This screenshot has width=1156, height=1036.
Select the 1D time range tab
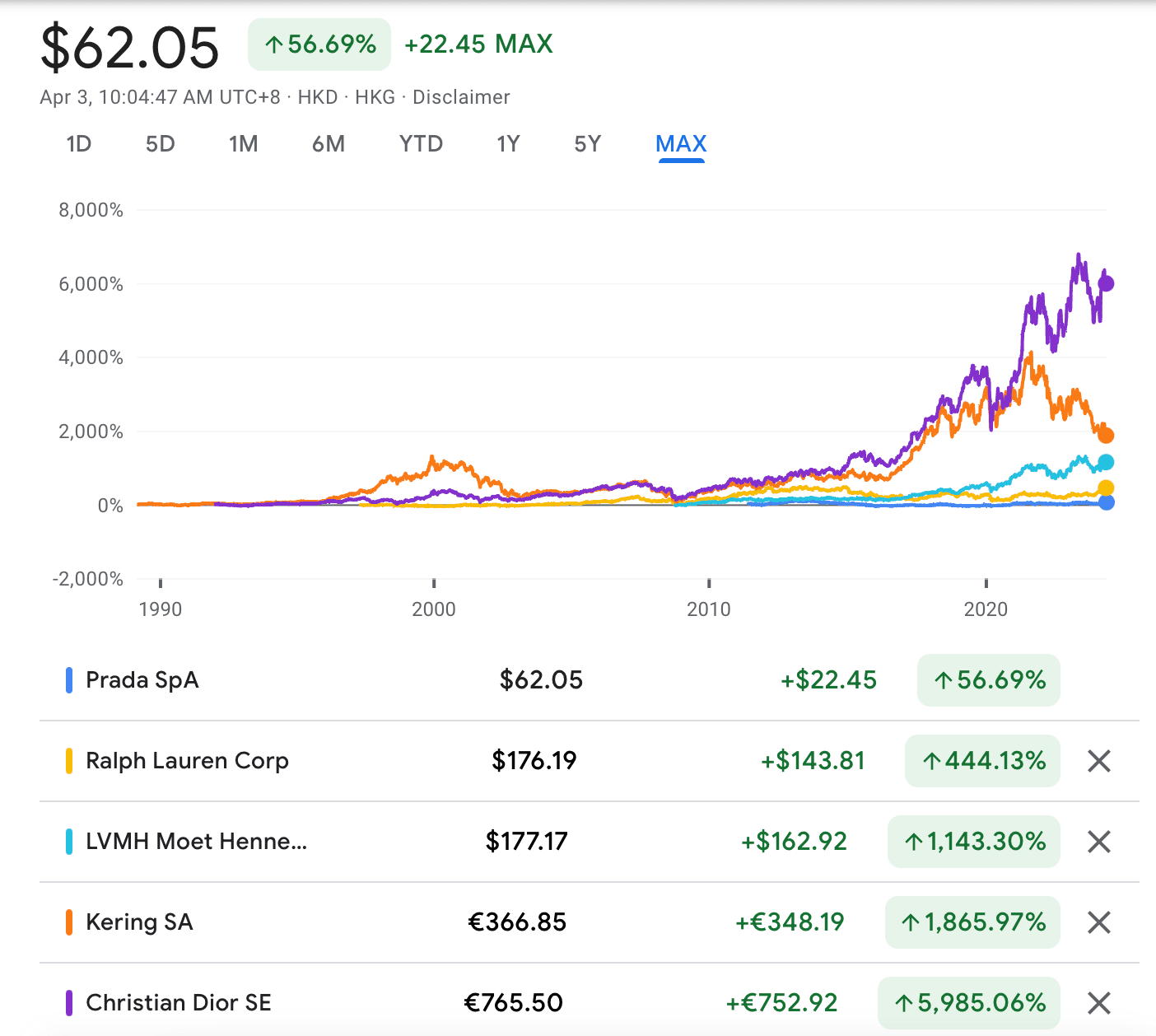[x=78, y=144]
